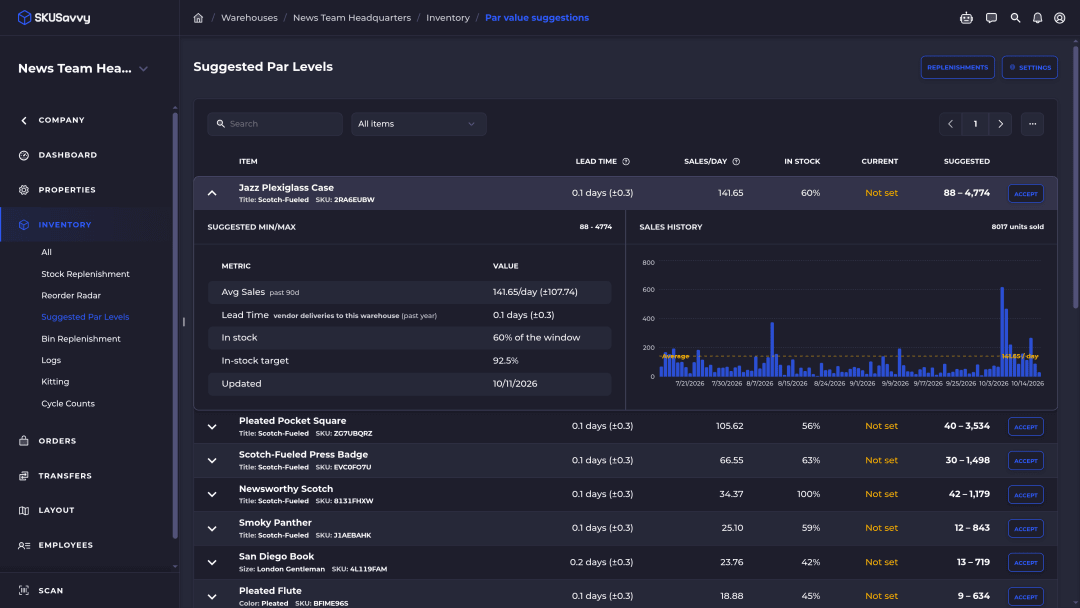Select All under Inventory
The width and height of the screenshot is (1080, 608).
[46, 252]
